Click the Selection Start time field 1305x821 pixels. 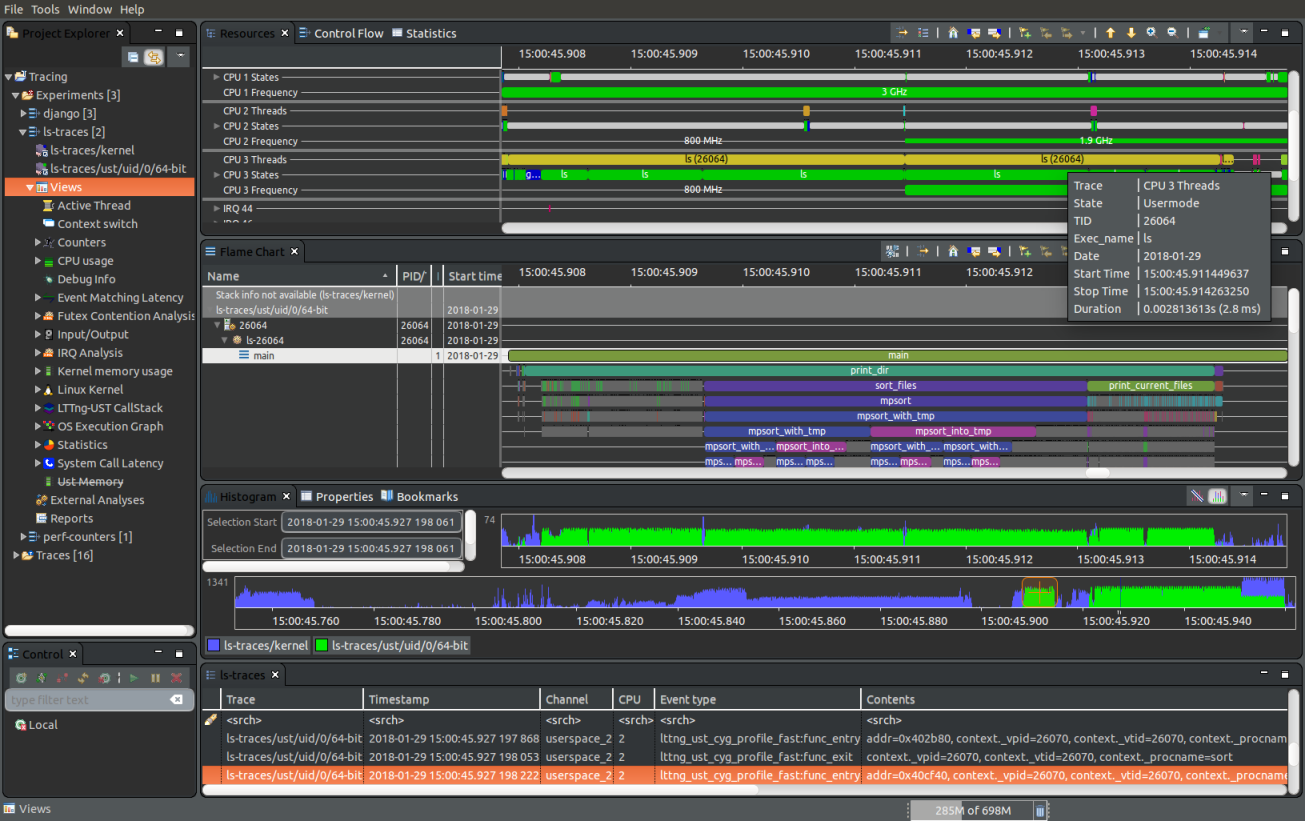(370, 522)
